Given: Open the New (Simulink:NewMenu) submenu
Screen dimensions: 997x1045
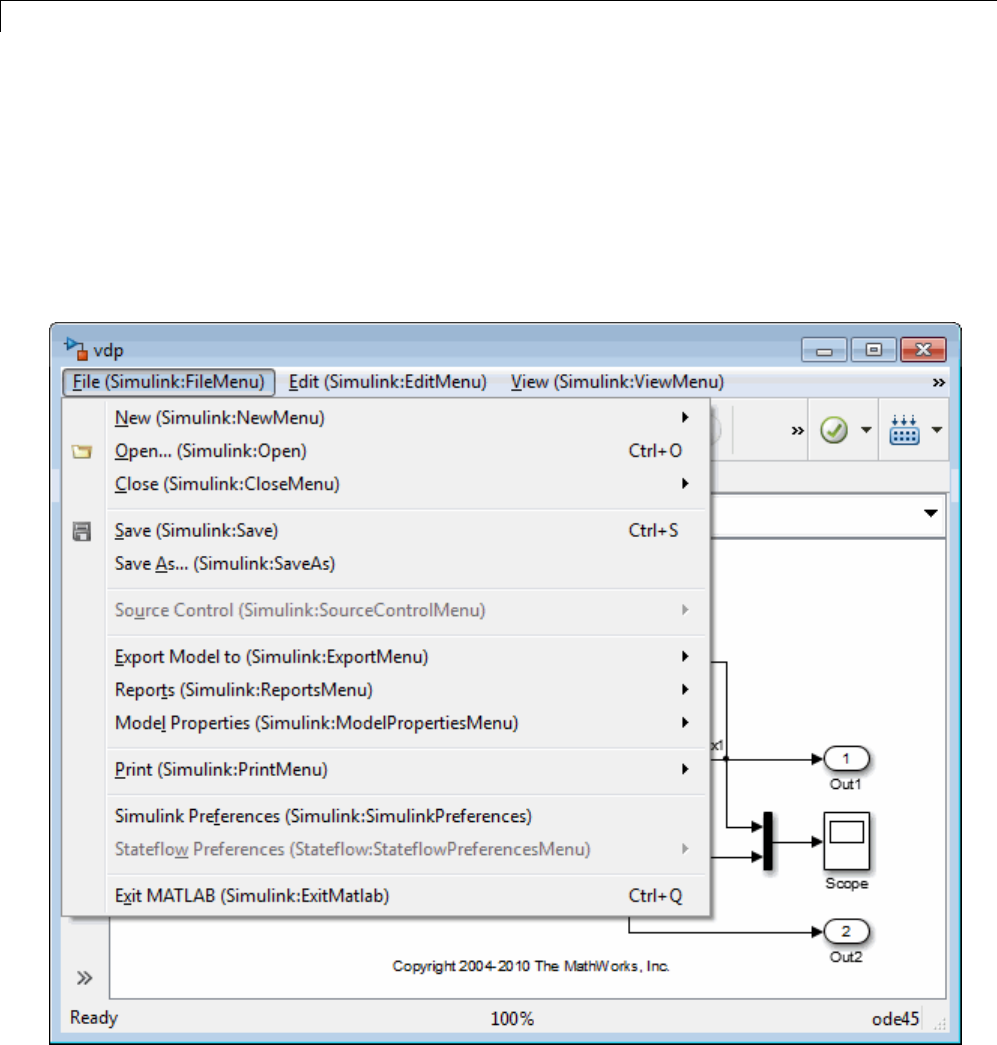Looking at the screenshot, I should (407, 418).
